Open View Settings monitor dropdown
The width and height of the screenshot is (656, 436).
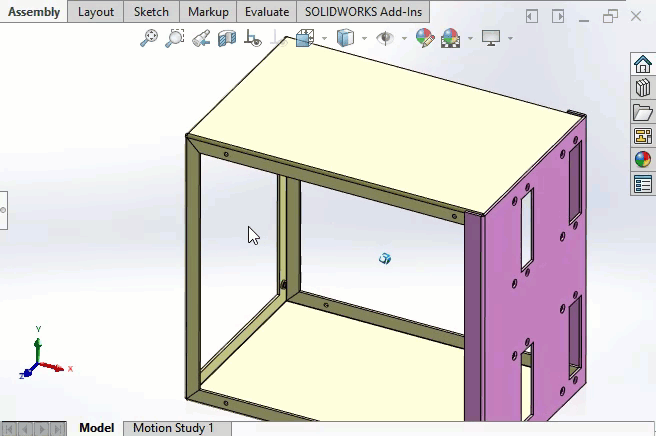click(x=510, y=39)
